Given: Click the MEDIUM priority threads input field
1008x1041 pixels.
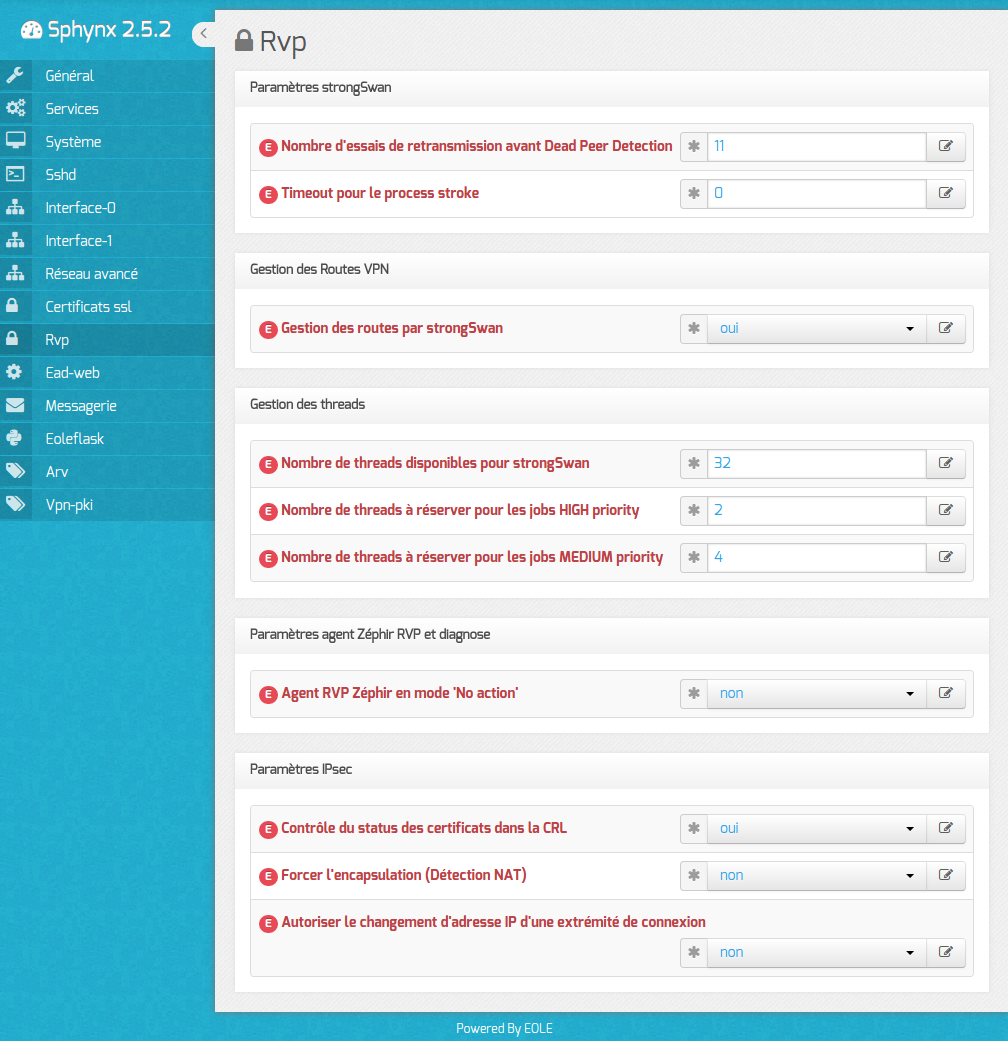Looking at the screenshot, I should (x=817, y=558).
